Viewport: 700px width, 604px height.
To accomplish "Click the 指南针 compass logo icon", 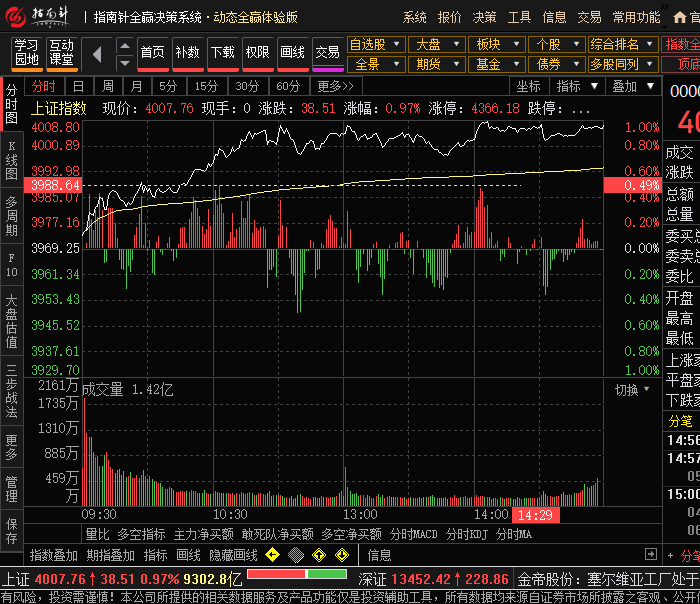I will (x=16, y=17).
